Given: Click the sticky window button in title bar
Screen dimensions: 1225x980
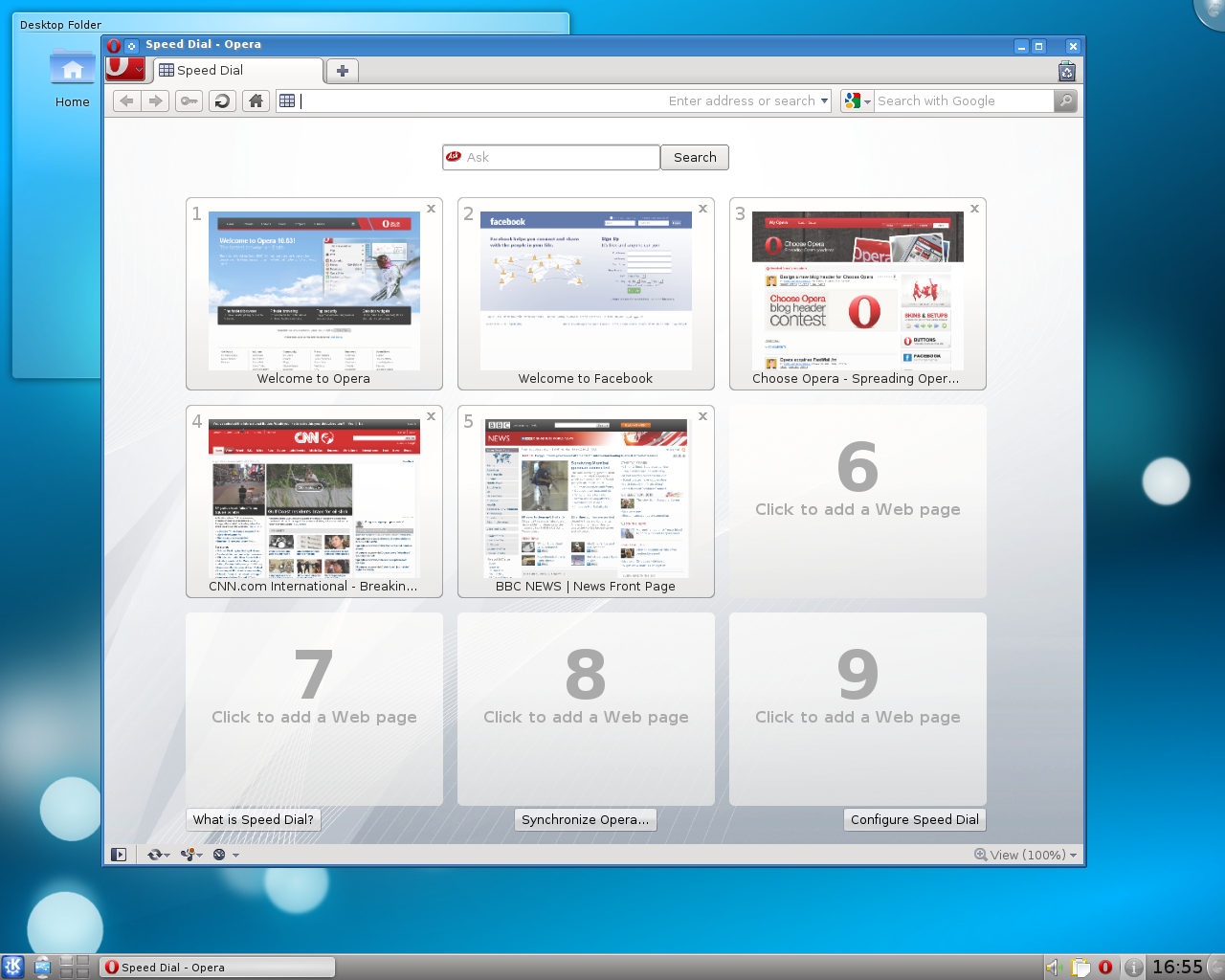Looking at the screenshot, I should coord(131,45).
